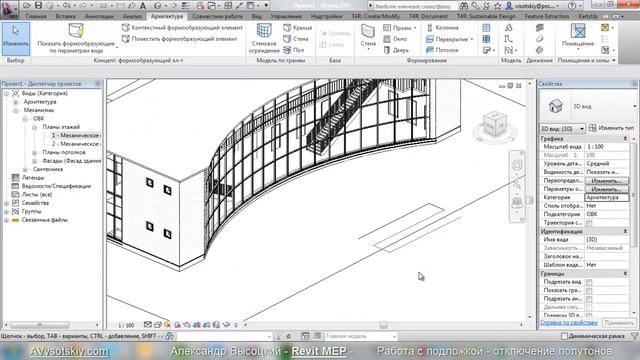Click the ViewCube in the 3D view
Image resolution: width=640 pixels, height=360 pixels.
pyautogui.click(x=494, y=125)
